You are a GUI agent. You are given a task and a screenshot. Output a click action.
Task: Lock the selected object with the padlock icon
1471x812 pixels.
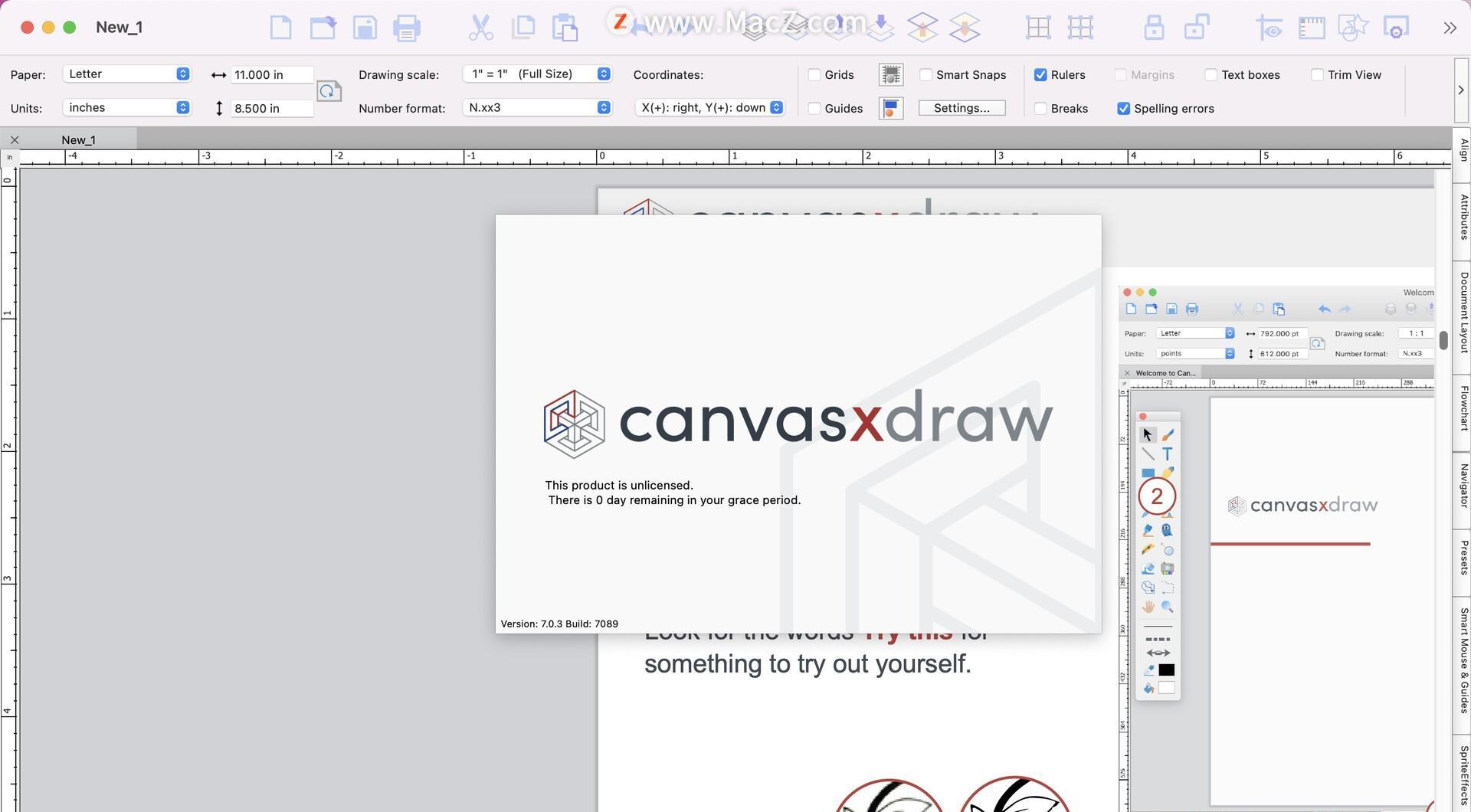click(1154, 28)
